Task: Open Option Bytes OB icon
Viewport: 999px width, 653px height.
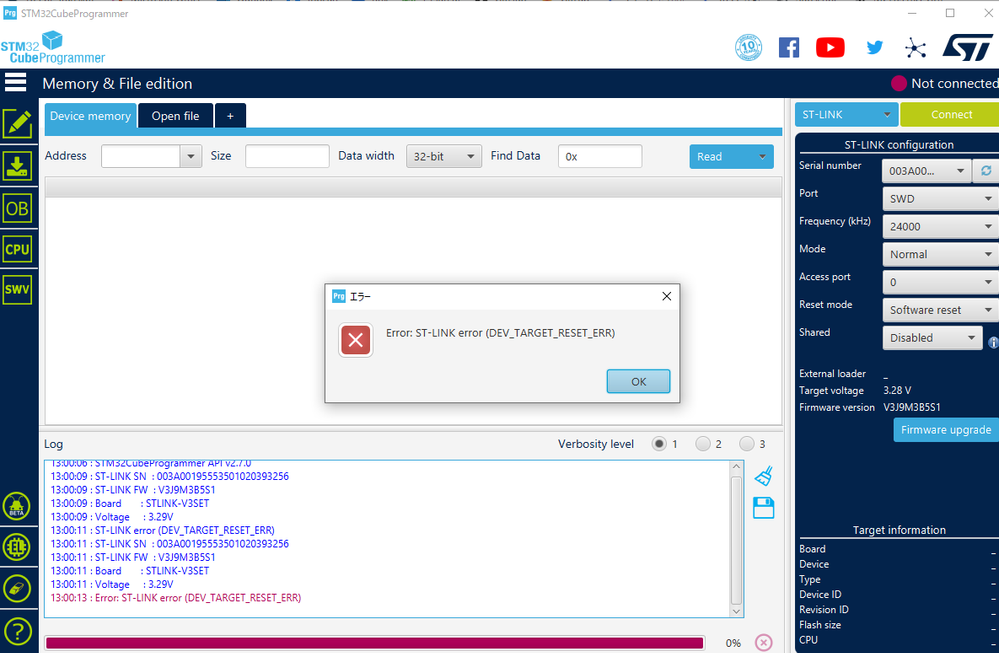Action: pyautogui.click(x=17, y=208)
